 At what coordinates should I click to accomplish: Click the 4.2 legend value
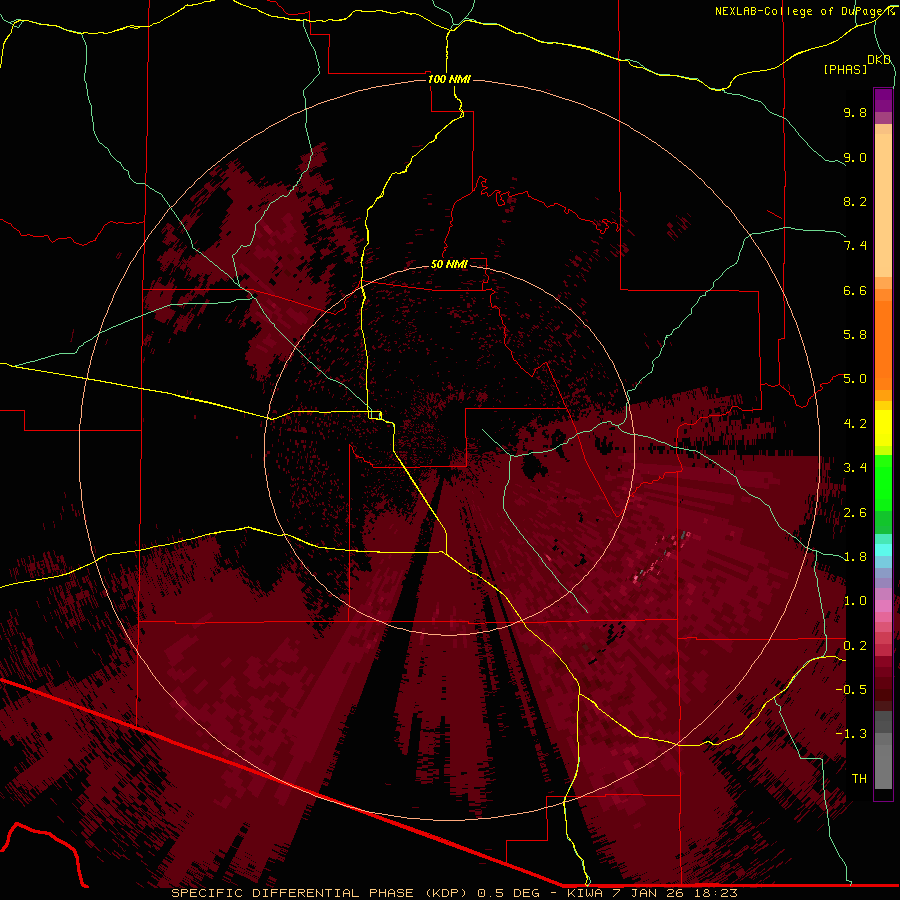[855, 424]
